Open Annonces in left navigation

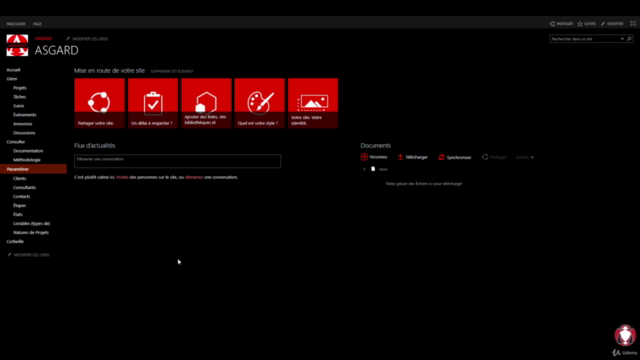(22, 124)
